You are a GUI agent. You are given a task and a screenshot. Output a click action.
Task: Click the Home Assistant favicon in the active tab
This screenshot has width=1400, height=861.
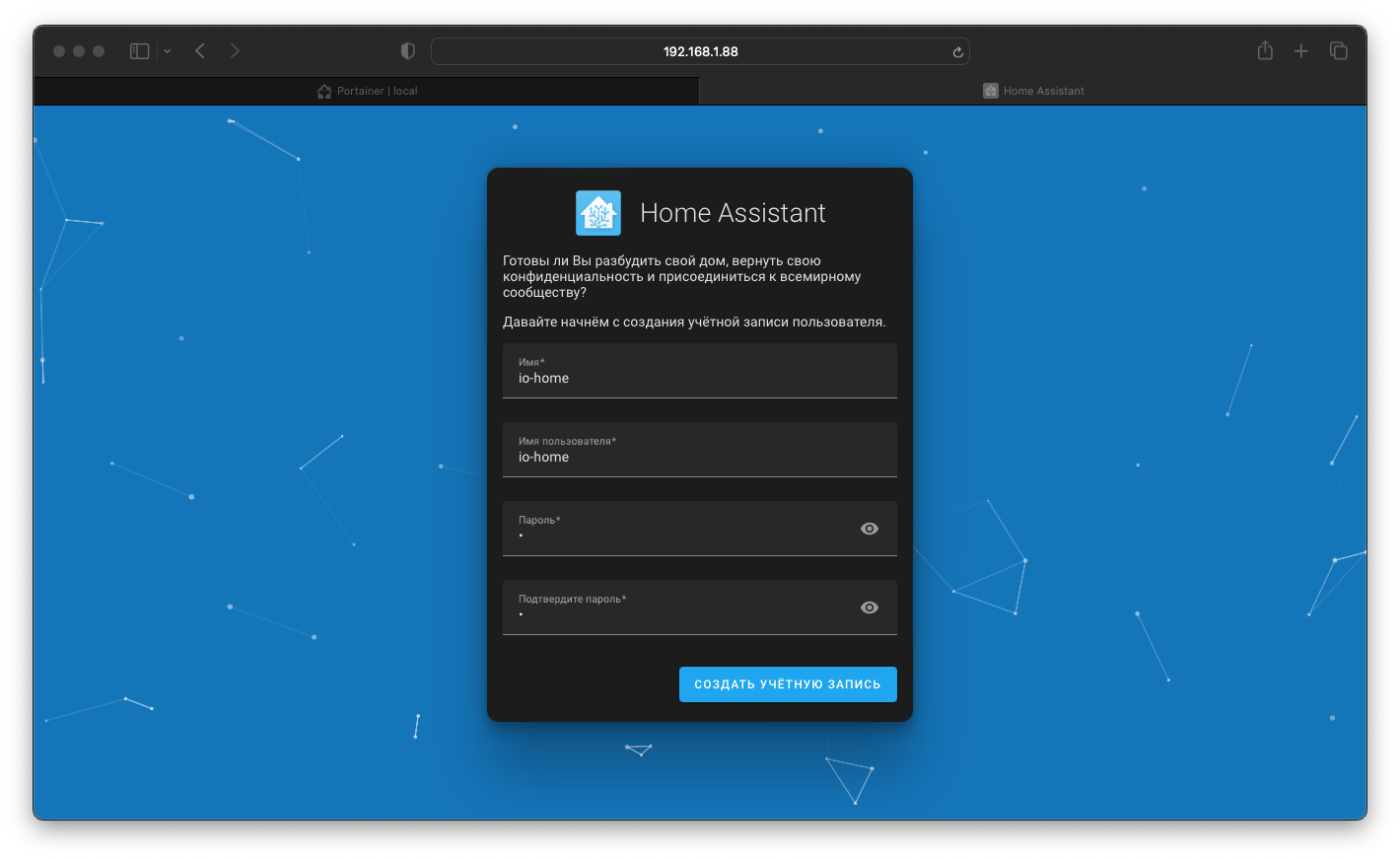click(x=990, y=90)
